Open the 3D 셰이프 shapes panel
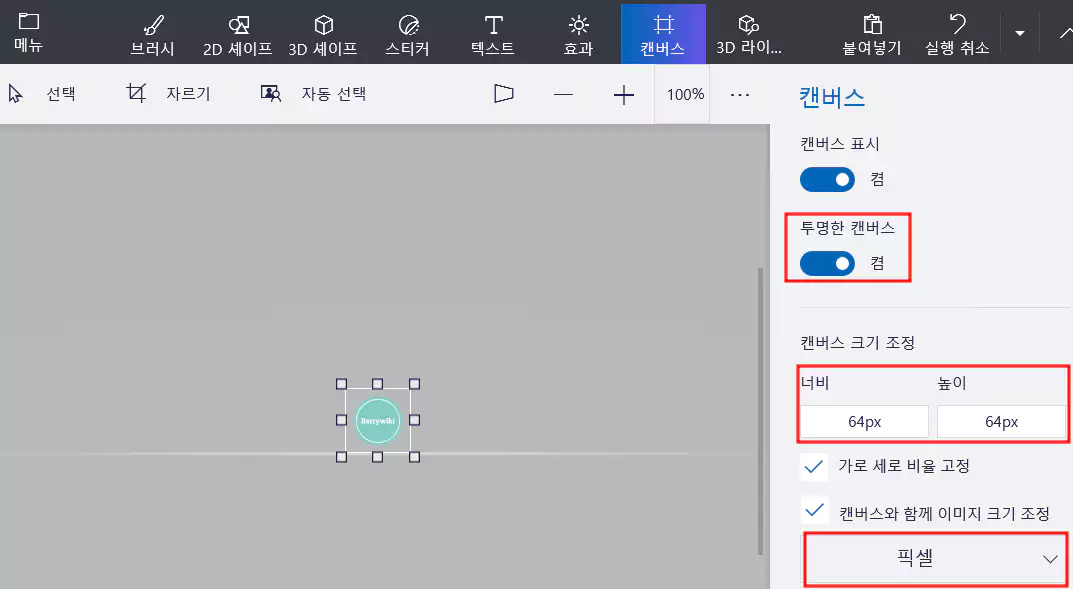1073x589 pixels. pos(322,32)
